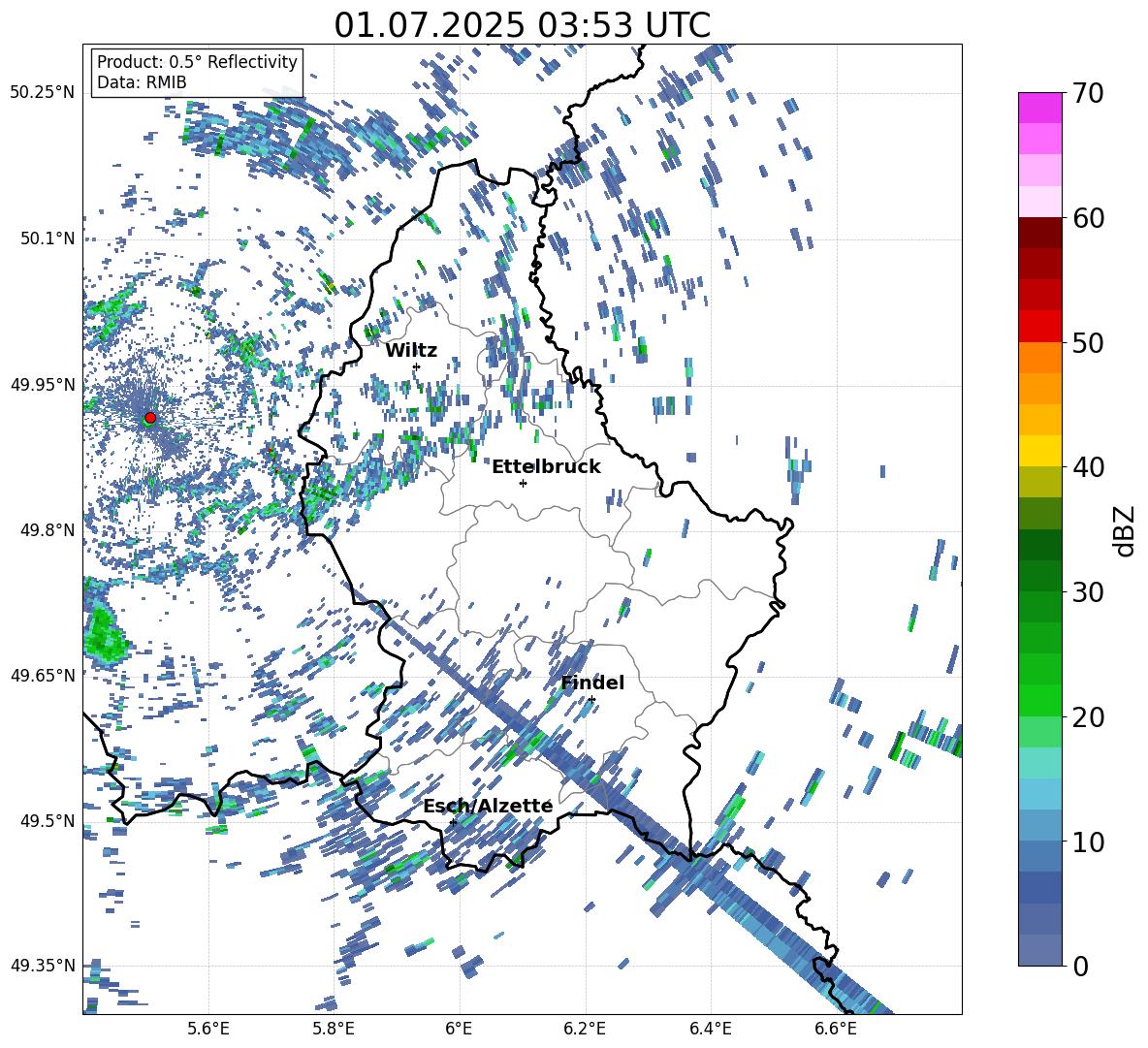Pick the bright red 50 dBZ swatch
1148x1048 pixels.
tap(1039, 327)
